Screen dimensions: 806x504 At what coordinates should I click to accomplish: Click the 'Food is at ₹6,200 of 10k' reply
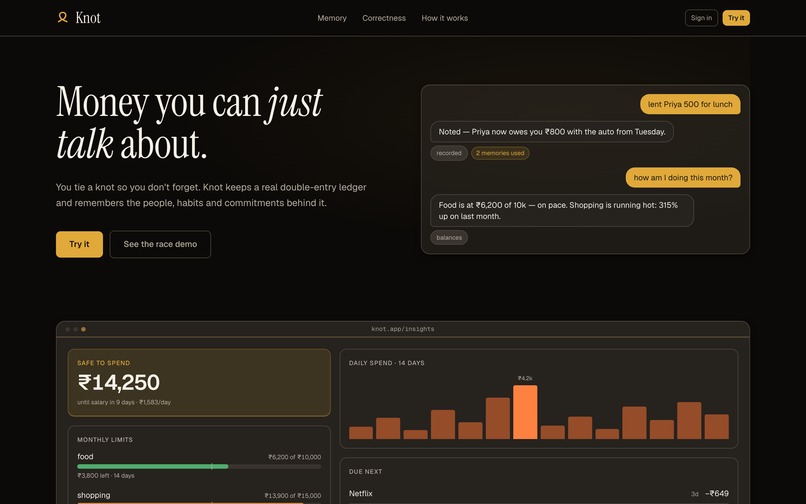click(562, 211)
